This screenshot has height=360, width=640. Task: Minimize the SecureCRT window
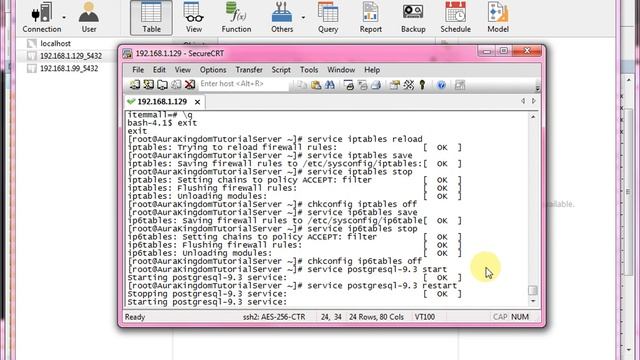click(x=487, y=51)
